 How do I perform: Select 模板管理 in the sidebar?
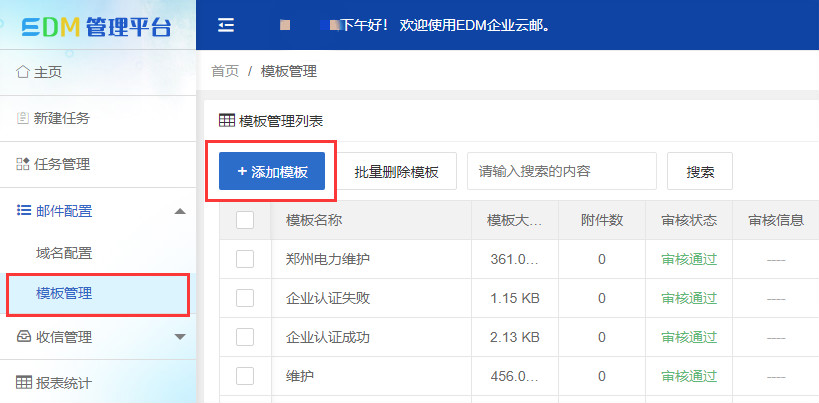point(64,293)
